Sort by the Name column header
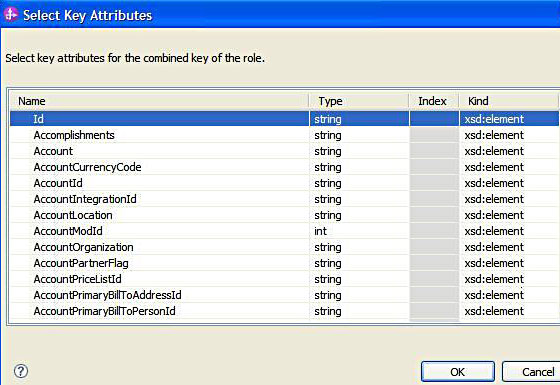 pos(159,101)
